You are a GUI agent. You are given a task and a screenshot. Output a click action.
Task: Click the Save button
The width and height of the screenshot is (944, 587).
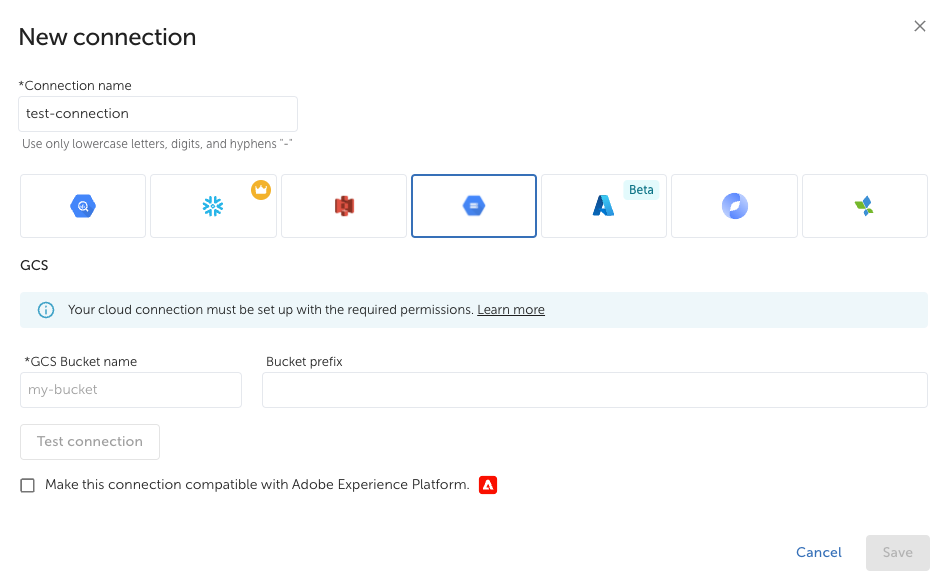(x=897, y=553)
